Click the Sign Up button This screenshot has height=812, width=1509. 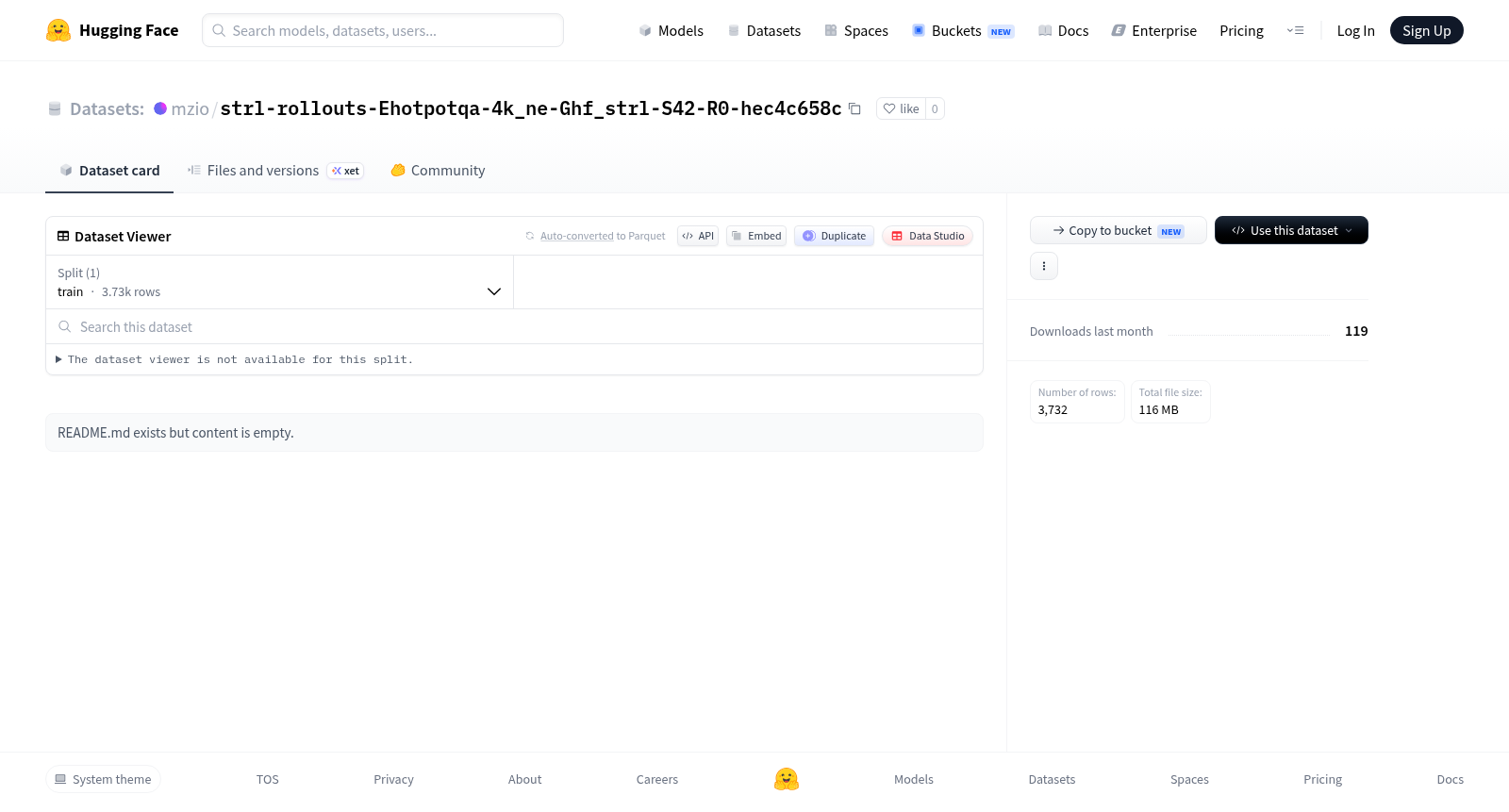[1426, 30]
